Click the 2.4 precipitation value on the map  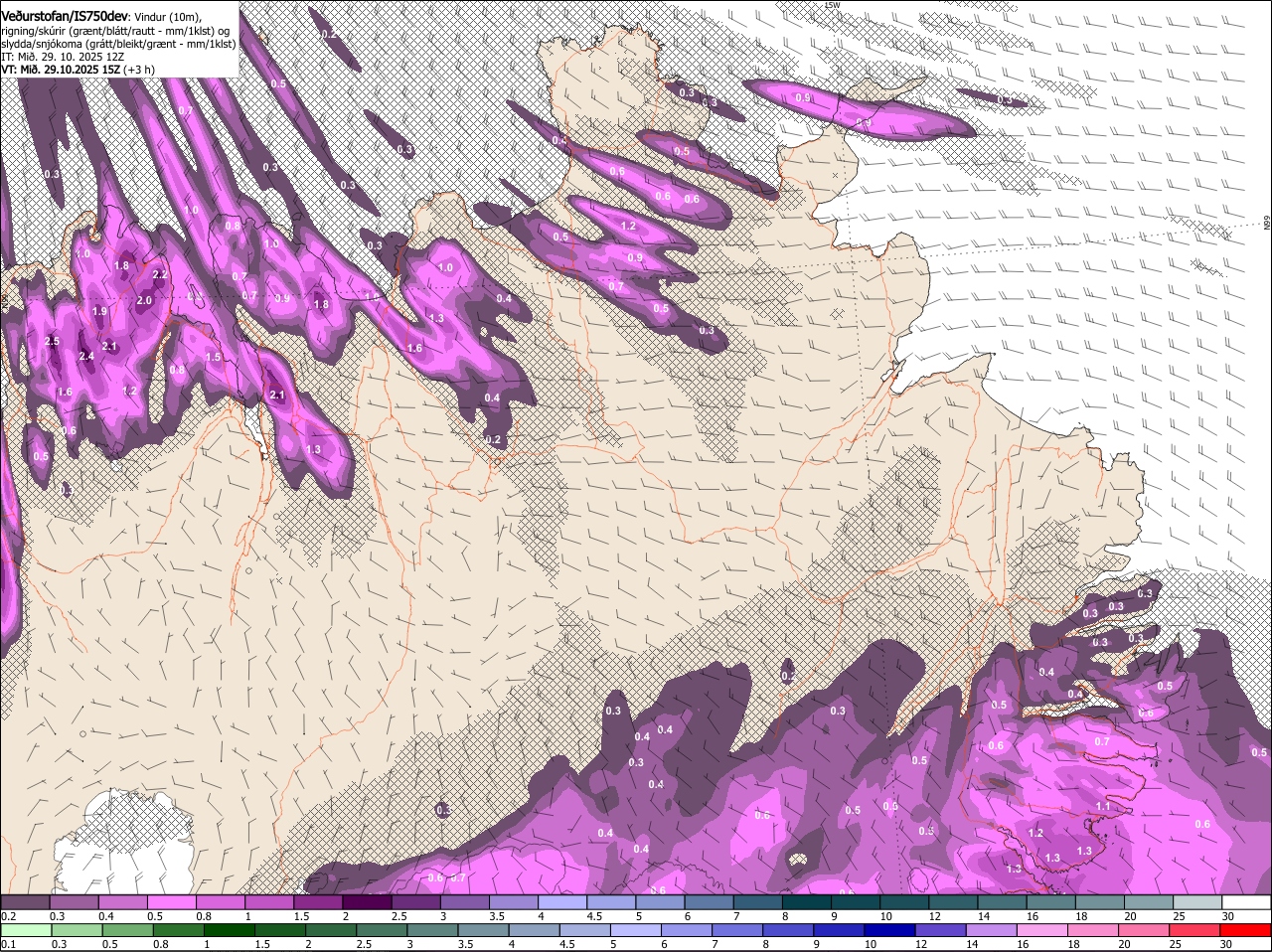(86, 357)
